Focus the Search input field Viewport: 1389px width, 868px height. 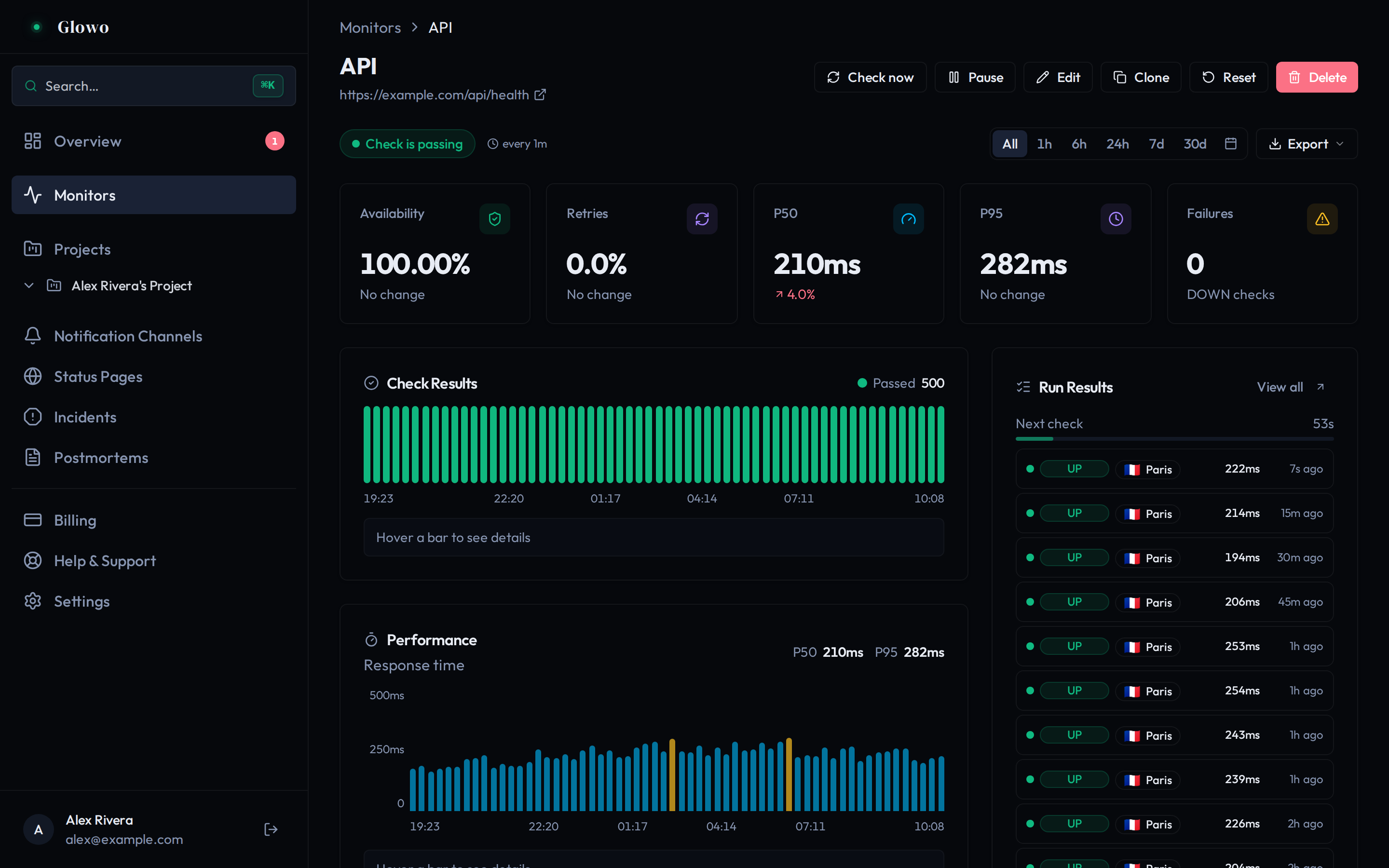pos(154,85)
